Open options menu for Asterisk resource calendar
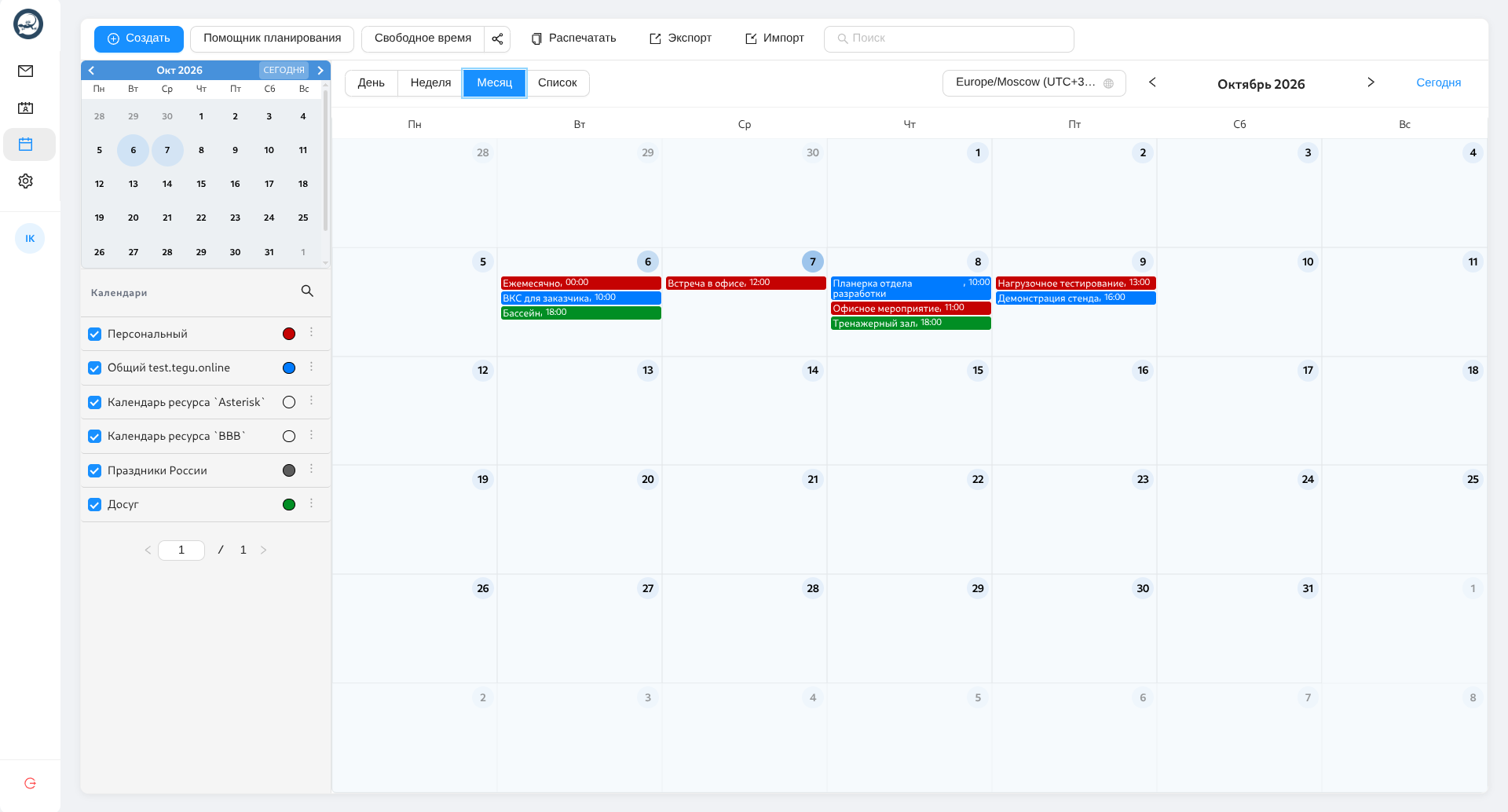 click(312, 401)
